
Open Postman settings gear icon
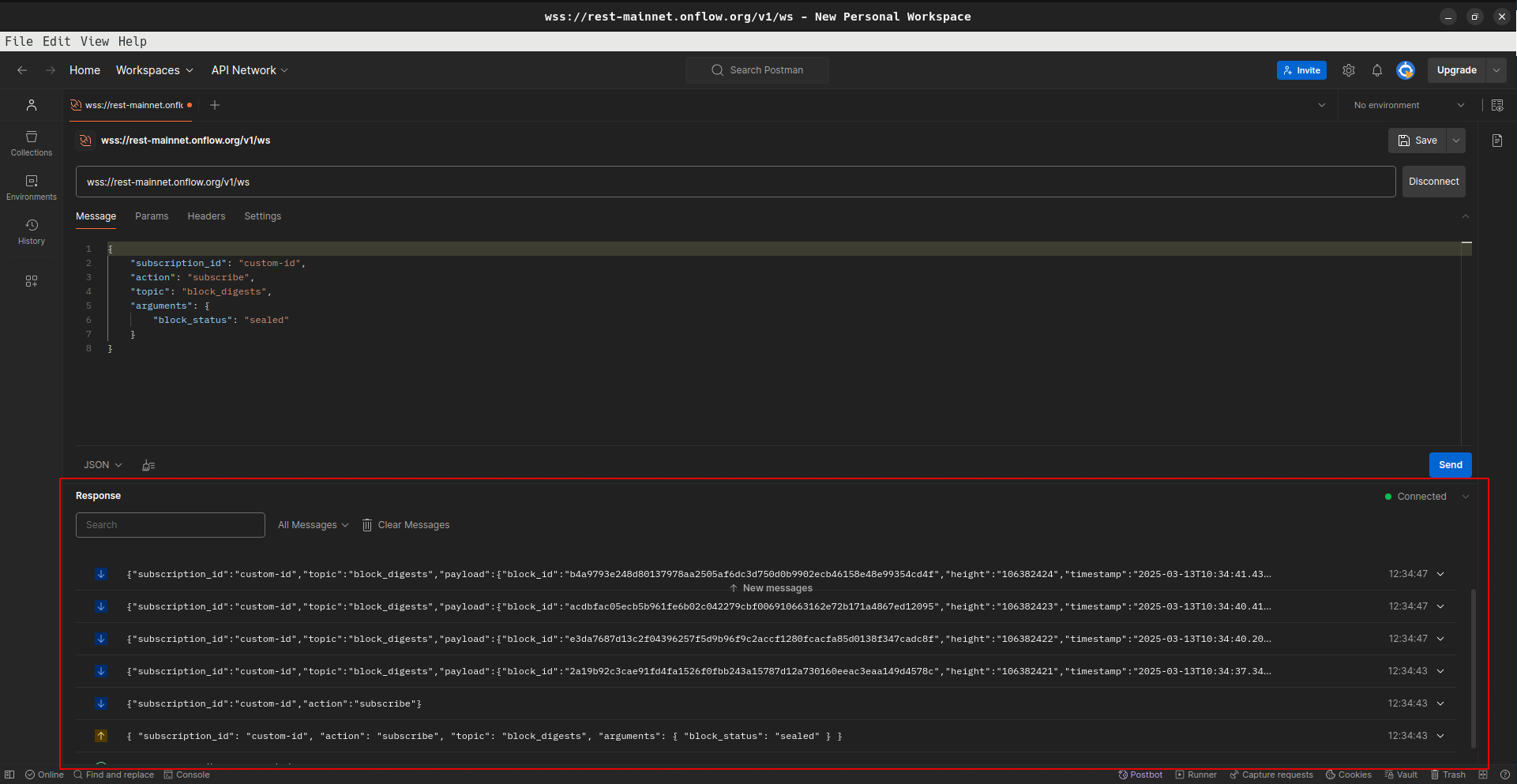point(1349,70)
